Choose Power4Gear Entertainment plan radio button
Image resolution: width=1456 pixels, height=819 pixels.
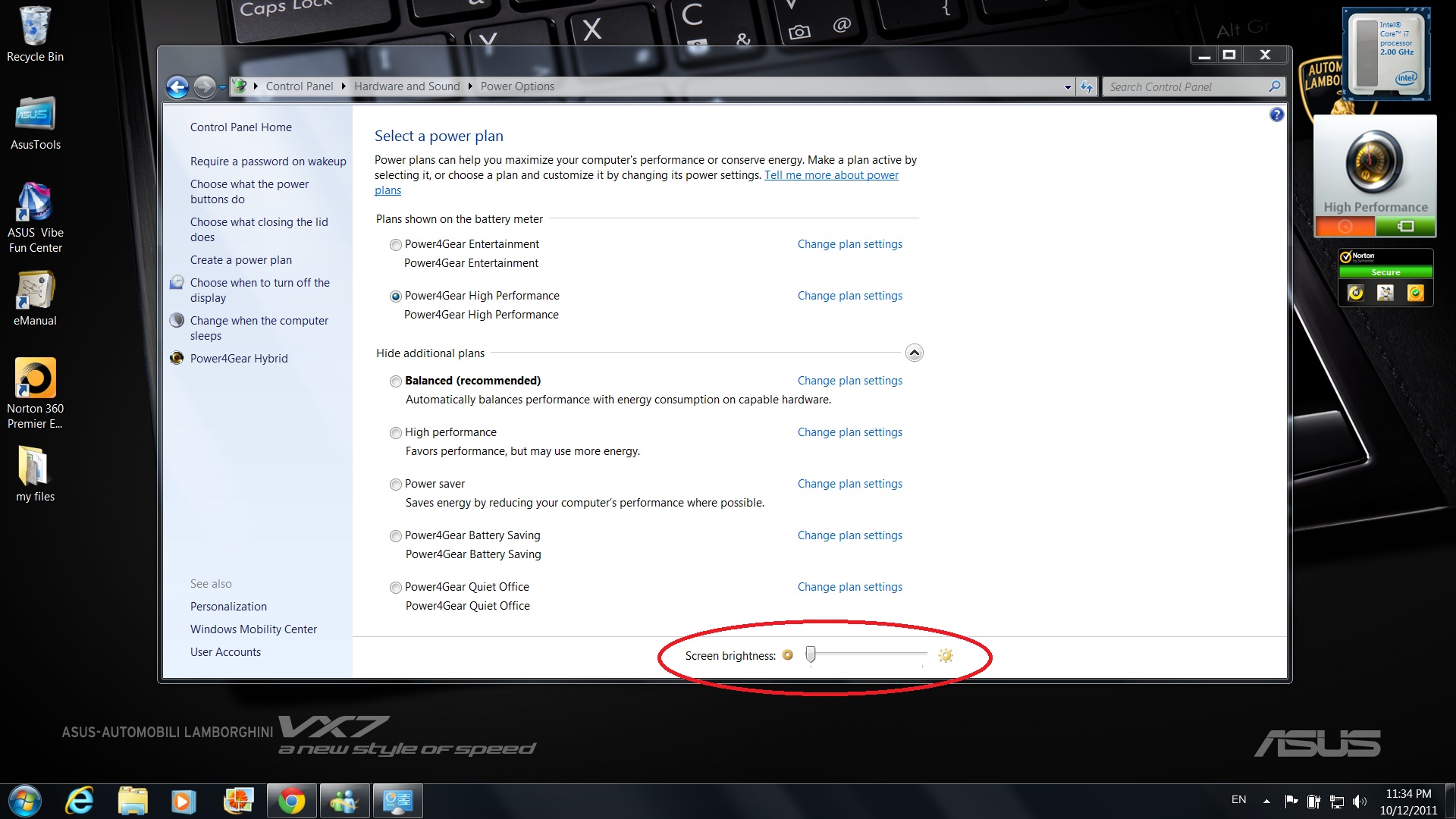(396, 245)
